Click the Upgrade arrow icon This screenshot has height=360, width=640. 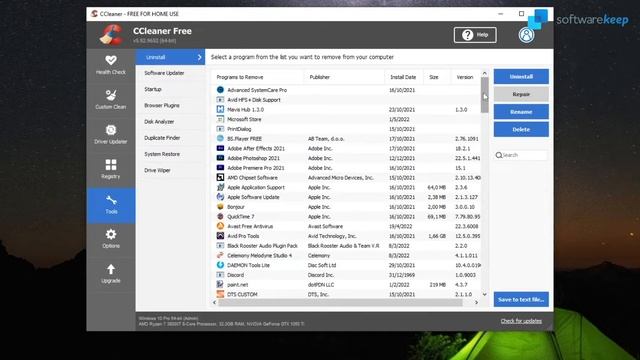point(111,269)
